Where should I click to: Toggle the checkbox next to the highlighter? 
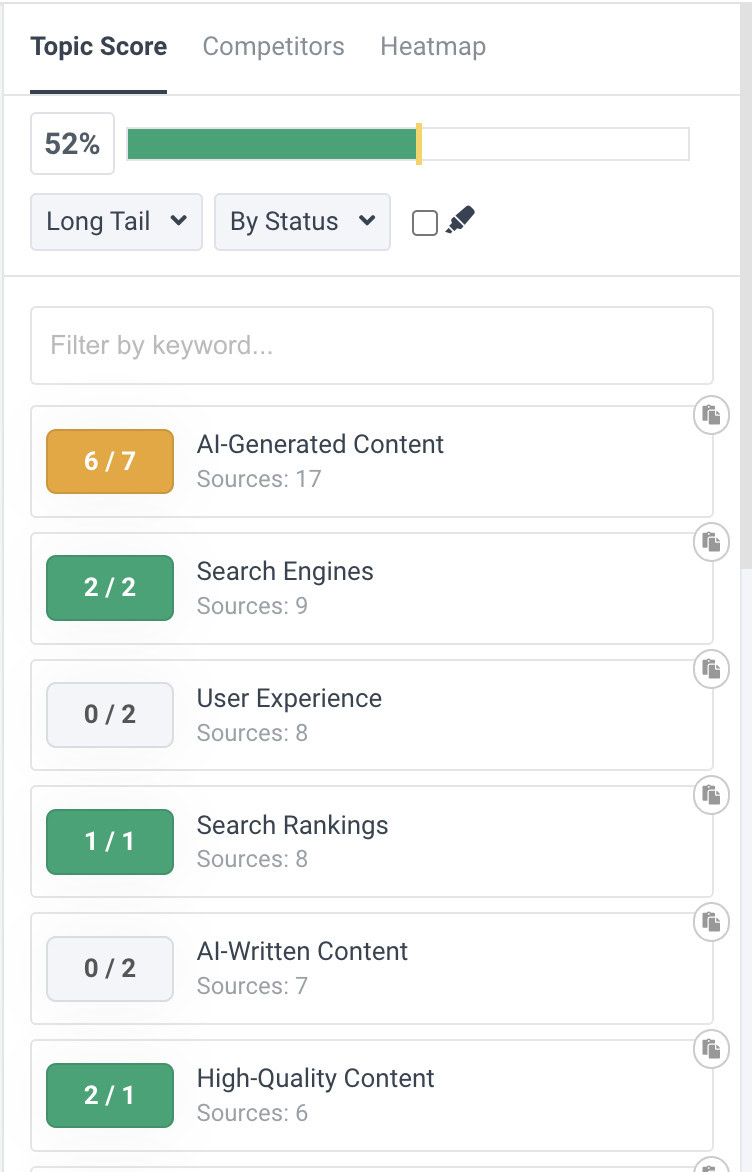point(425,222)
